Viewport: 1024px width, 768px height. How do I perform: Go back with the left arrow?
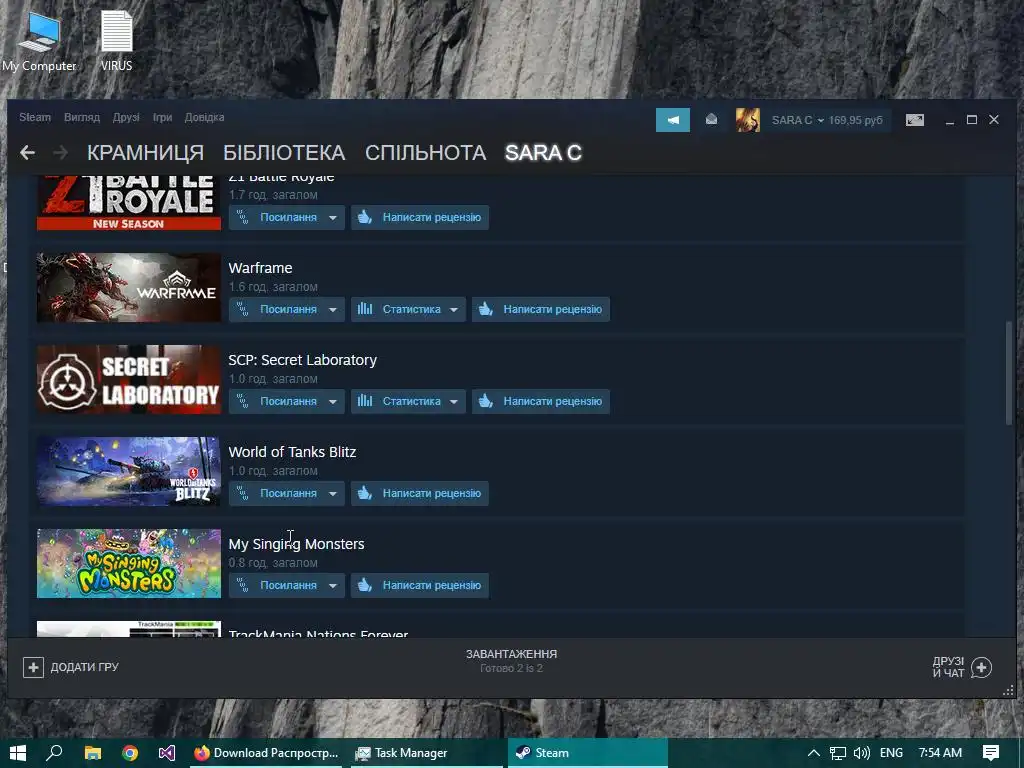(x=27, y=153)
